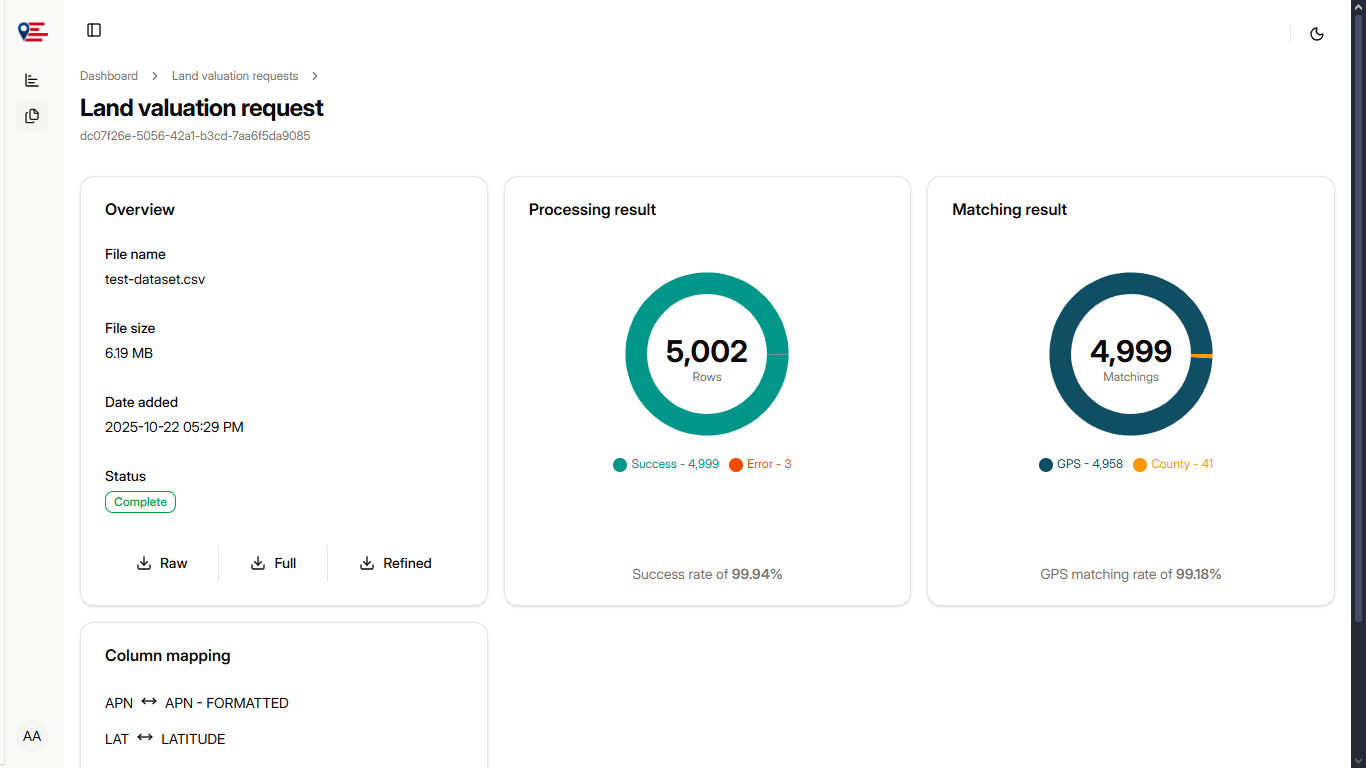
Task: Download the Refined file
Action: [x=395, y=564]
